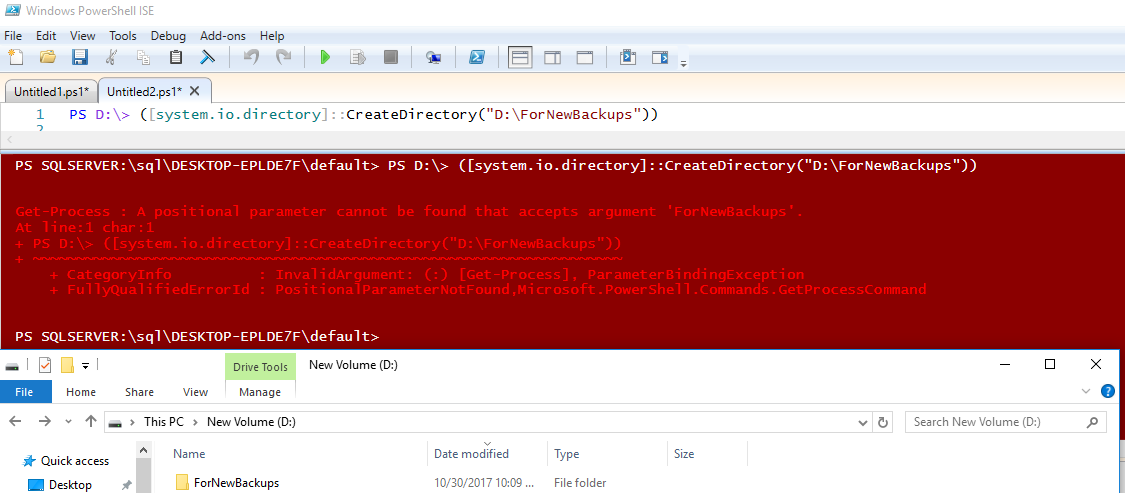Open the Share ribbon tab in Explorer
Viewport: 1125px width, 493px height.
click(x=139, y=392)
